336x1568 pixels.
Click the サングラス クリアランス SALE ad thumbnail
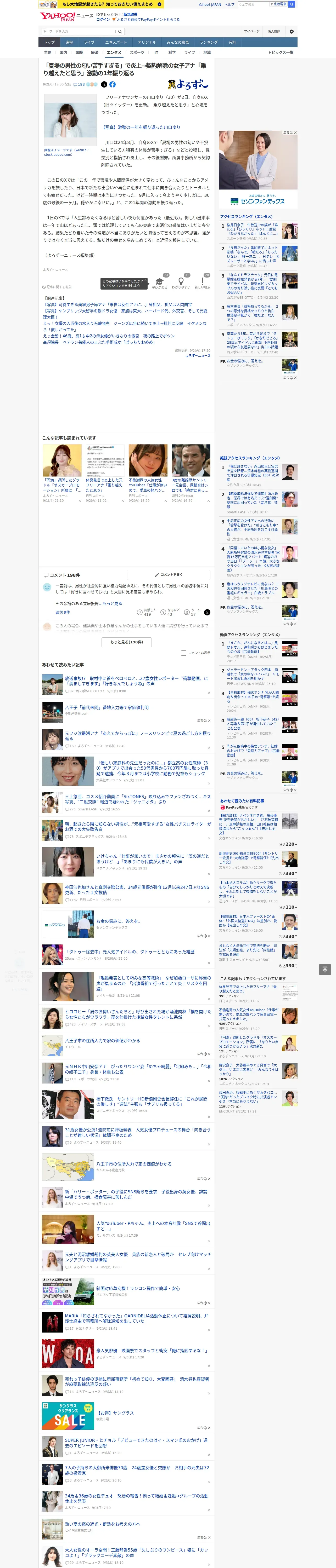(x=68, y=1416)
